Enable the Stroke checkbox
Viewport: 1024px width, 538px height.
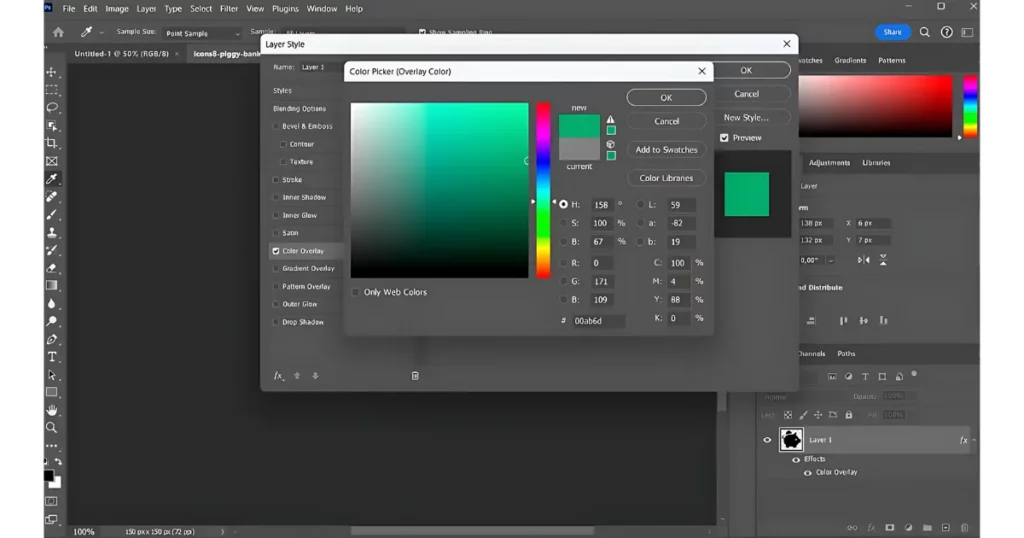[x=276, y=180]
